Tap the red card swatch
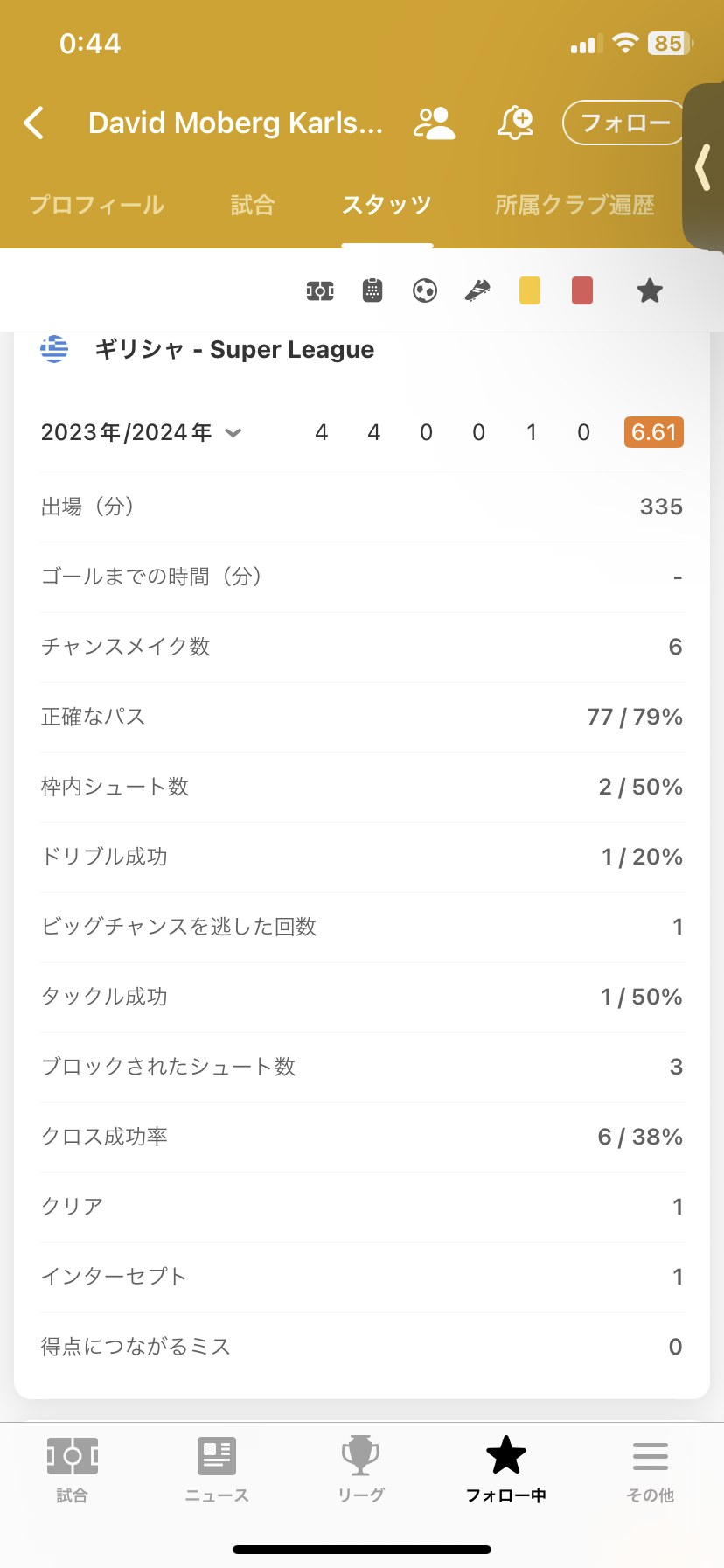 (x=582, y=290)
